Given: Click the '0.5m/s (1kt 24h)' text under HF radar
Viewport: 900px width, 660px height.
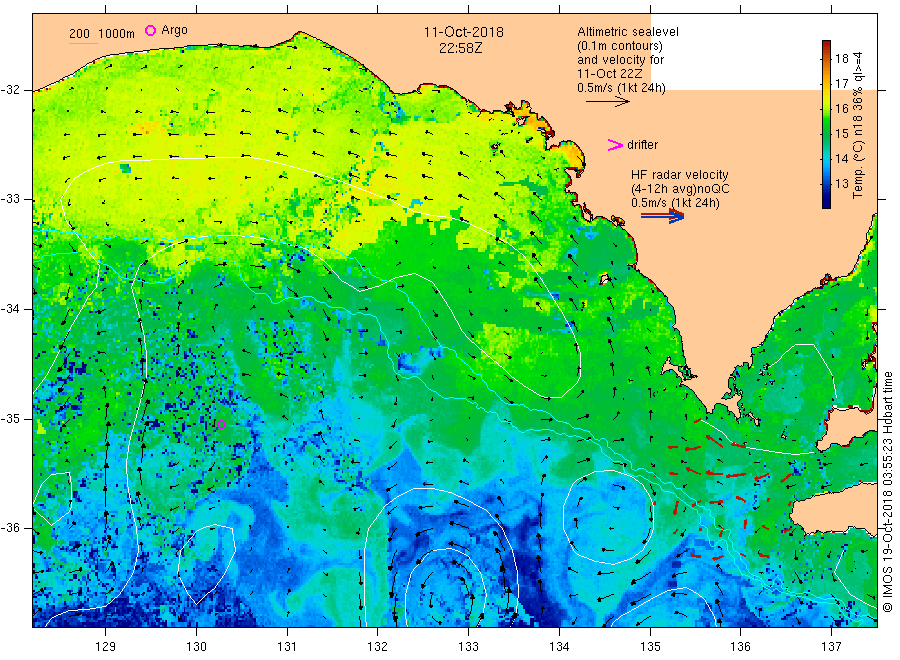Looking at the screenshot, I should pos(675,203).
